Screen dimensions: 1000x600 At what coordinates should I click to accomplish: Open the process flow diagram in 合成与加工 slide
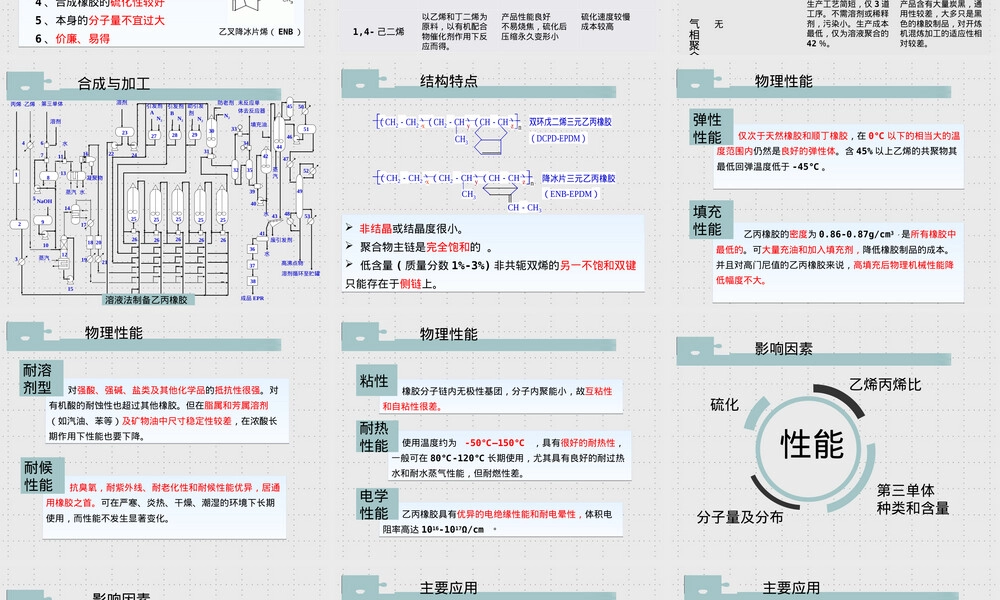click(164, 200)
